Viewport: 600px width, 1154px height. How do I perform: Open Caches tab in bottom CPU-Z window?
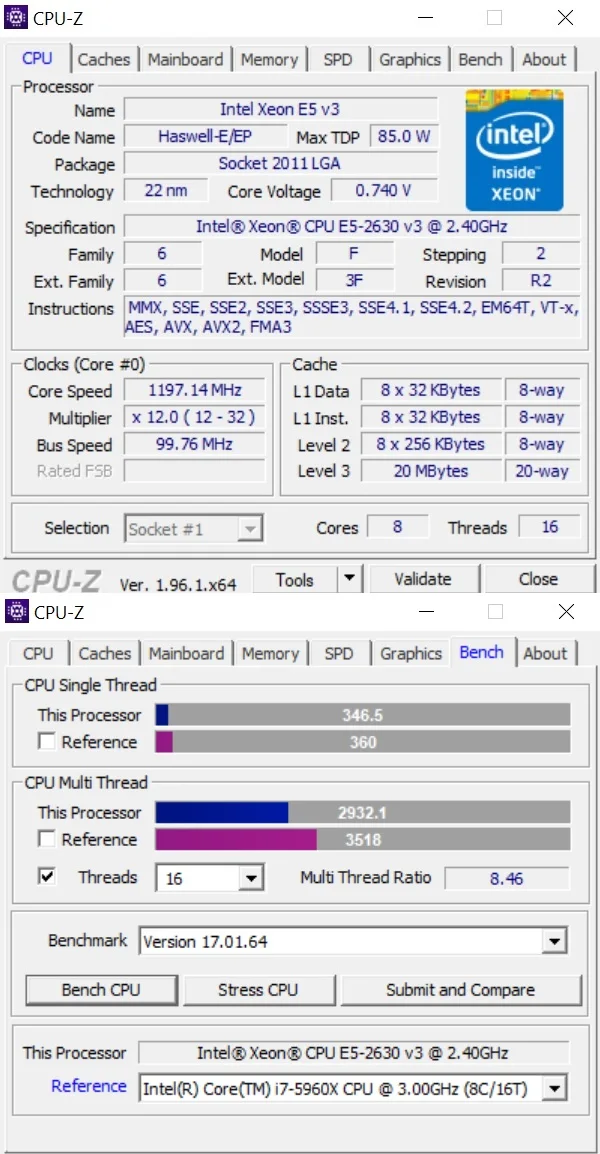(x=105, y=654)
